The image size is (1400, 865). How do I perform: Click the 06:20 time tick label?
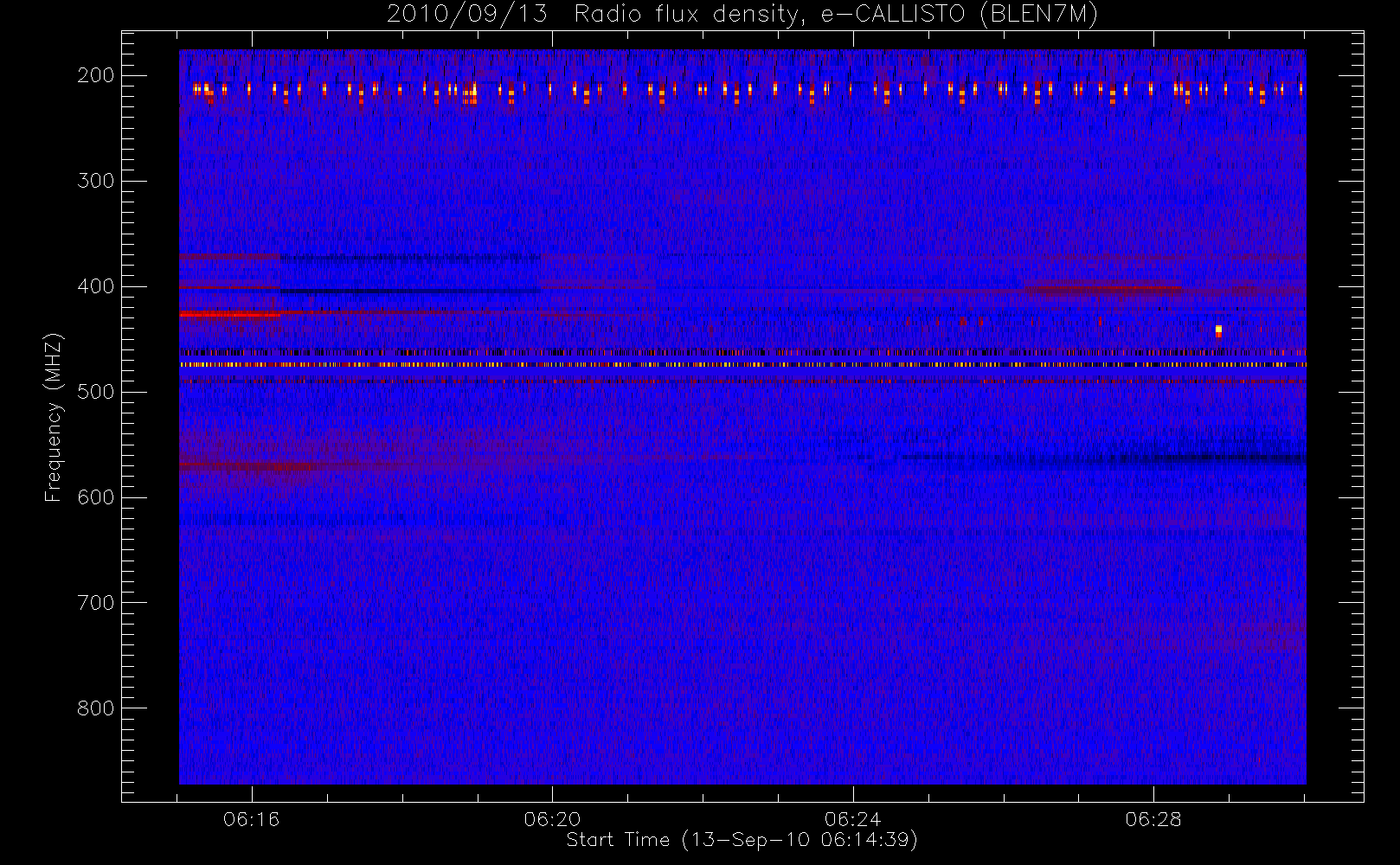(x=552, y=819)
